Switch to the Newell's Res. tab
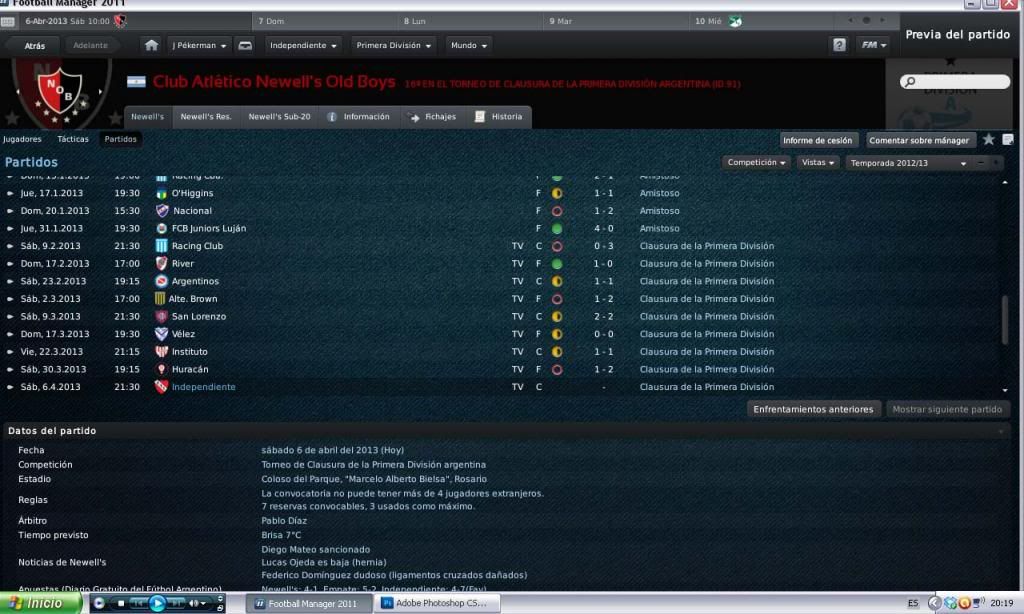Screen dimensions: 1024x614 [206, 117]
